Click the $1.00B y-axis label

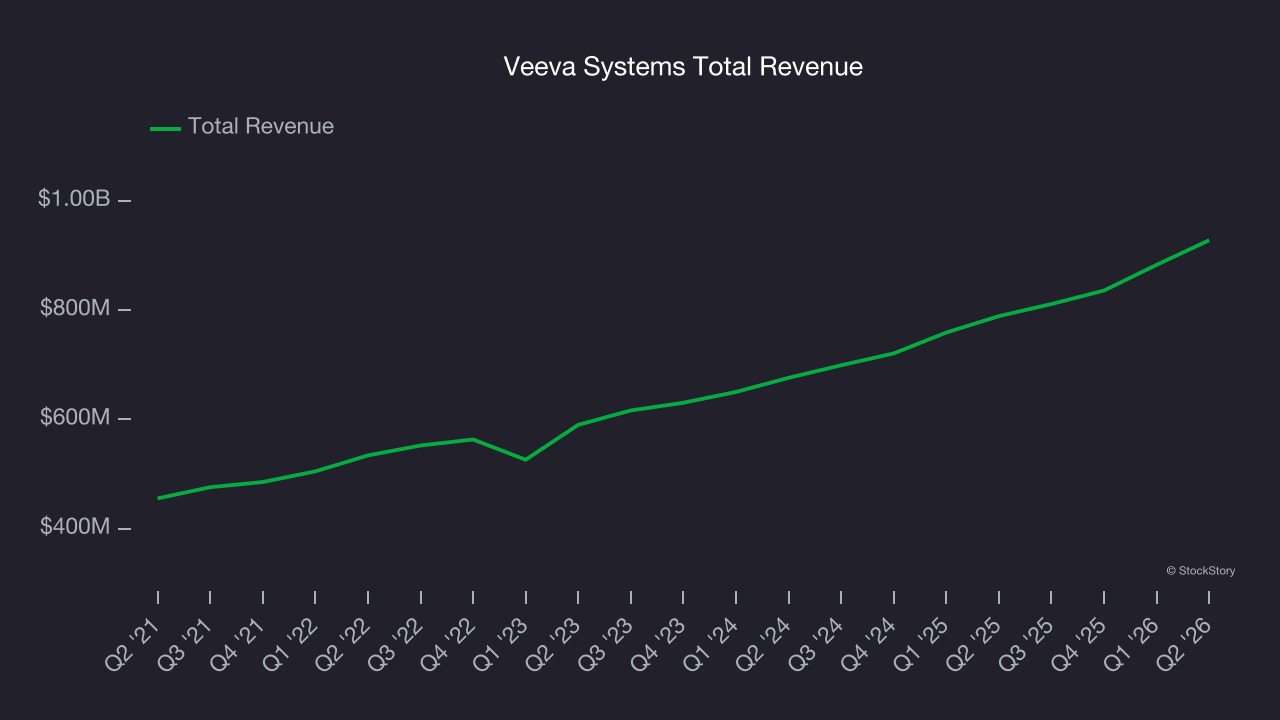(x=74, y=199)
